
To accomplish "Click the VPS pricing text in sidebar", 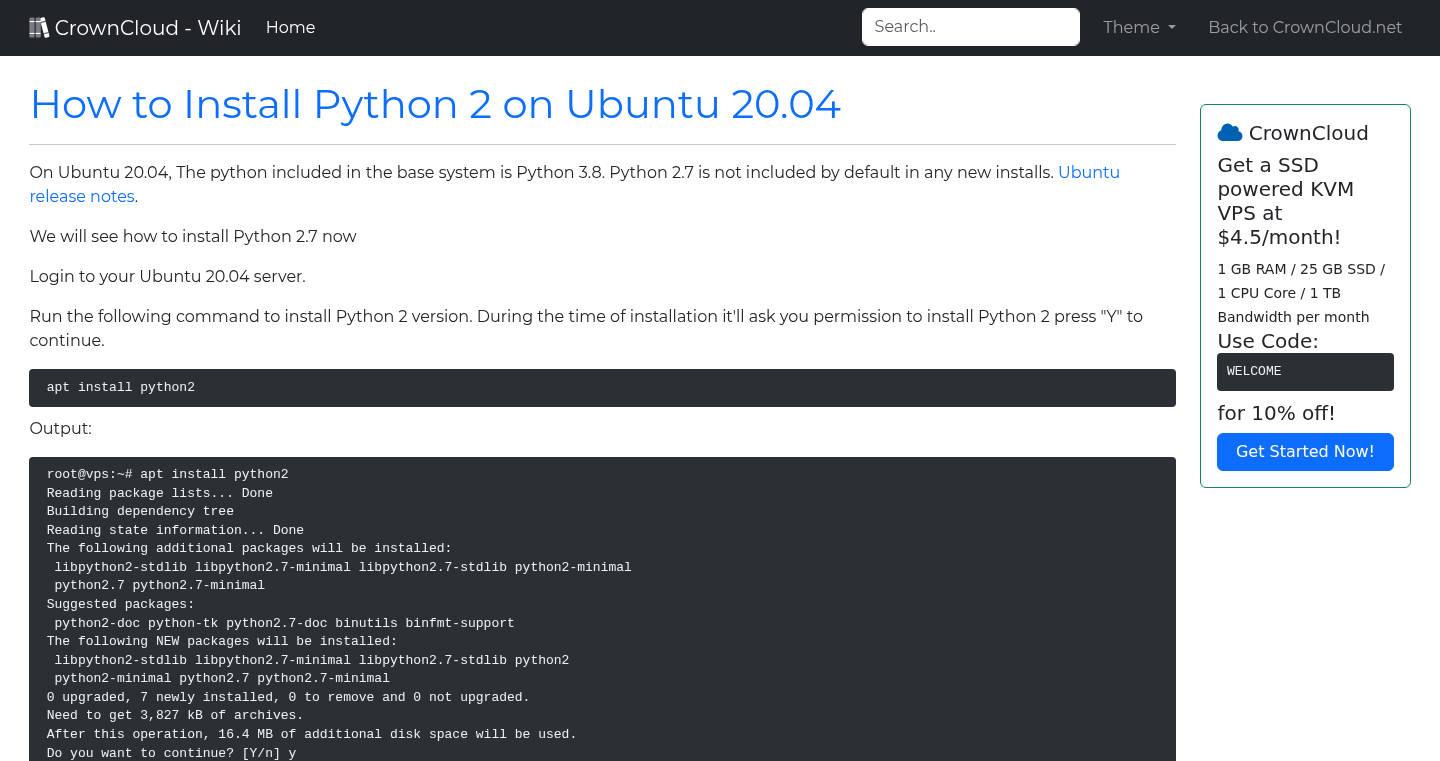I will [1301, 293].
